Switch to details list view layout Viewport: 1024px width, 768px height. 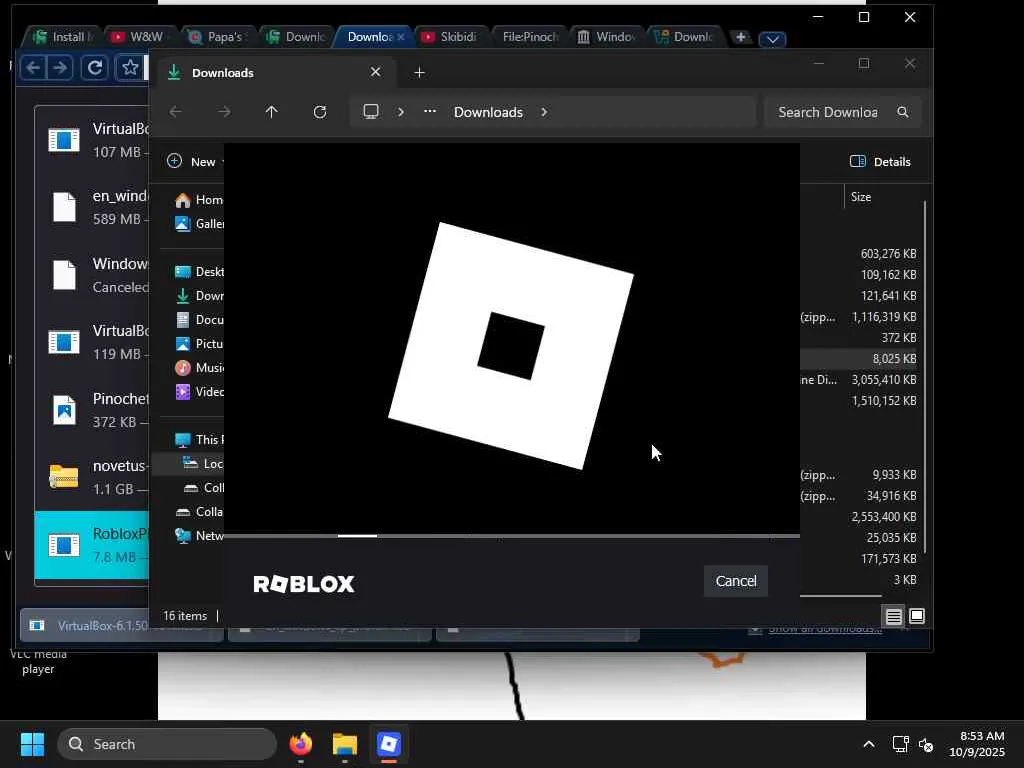pyautogui.click(x=893, y=616)
